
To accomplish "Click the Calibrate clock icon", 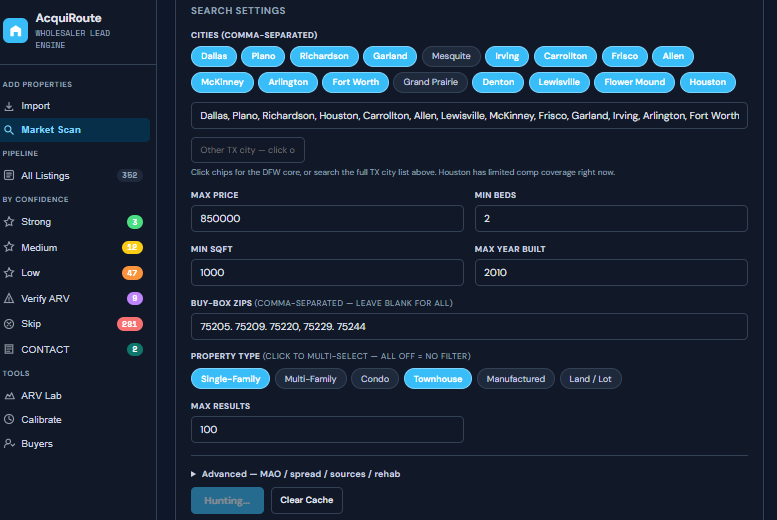I will click(x=9, y=419).
